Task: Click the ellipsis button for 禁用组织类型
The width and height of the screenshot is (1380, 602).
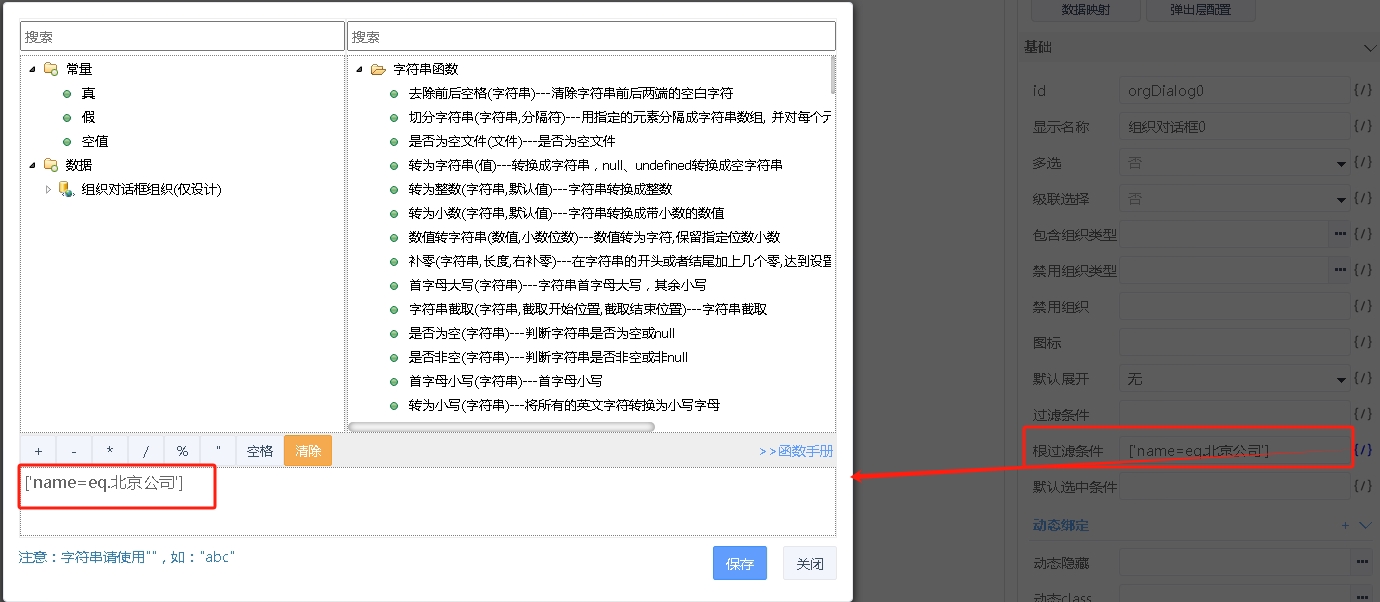Action: click(x=1340, y=271)
